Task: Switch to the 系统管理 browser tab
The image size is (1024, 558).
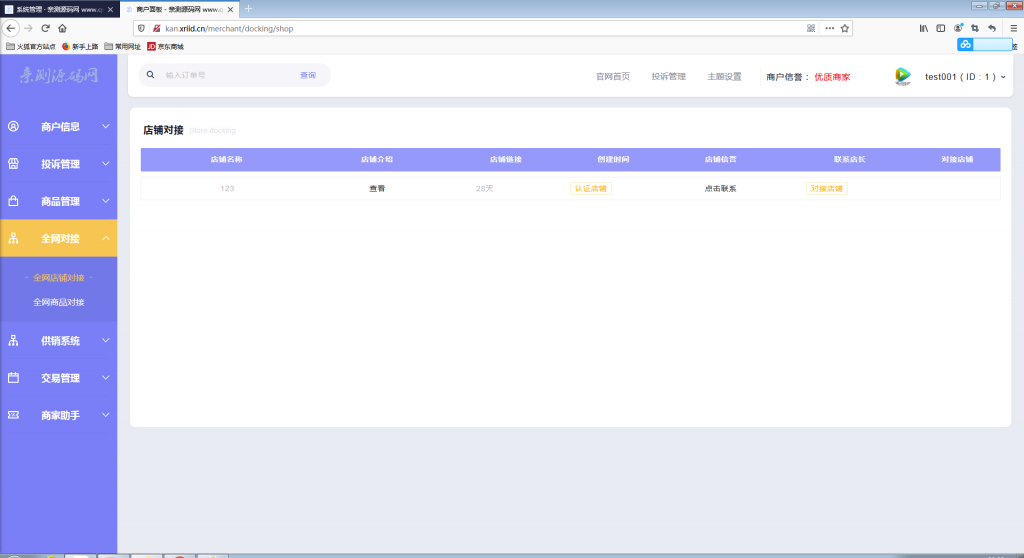Action: click(x=58, y=8)
